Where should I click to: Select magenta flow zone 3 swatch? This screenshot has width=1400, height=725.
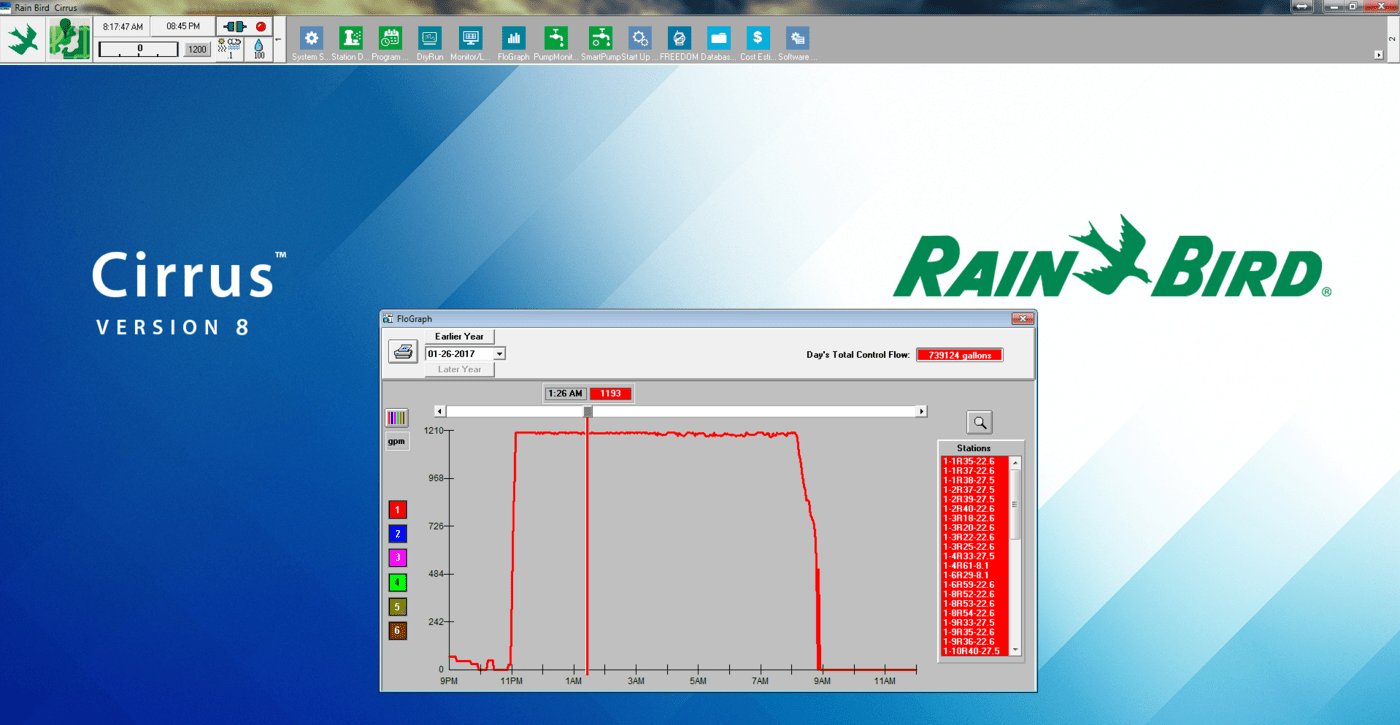(397, 558)
